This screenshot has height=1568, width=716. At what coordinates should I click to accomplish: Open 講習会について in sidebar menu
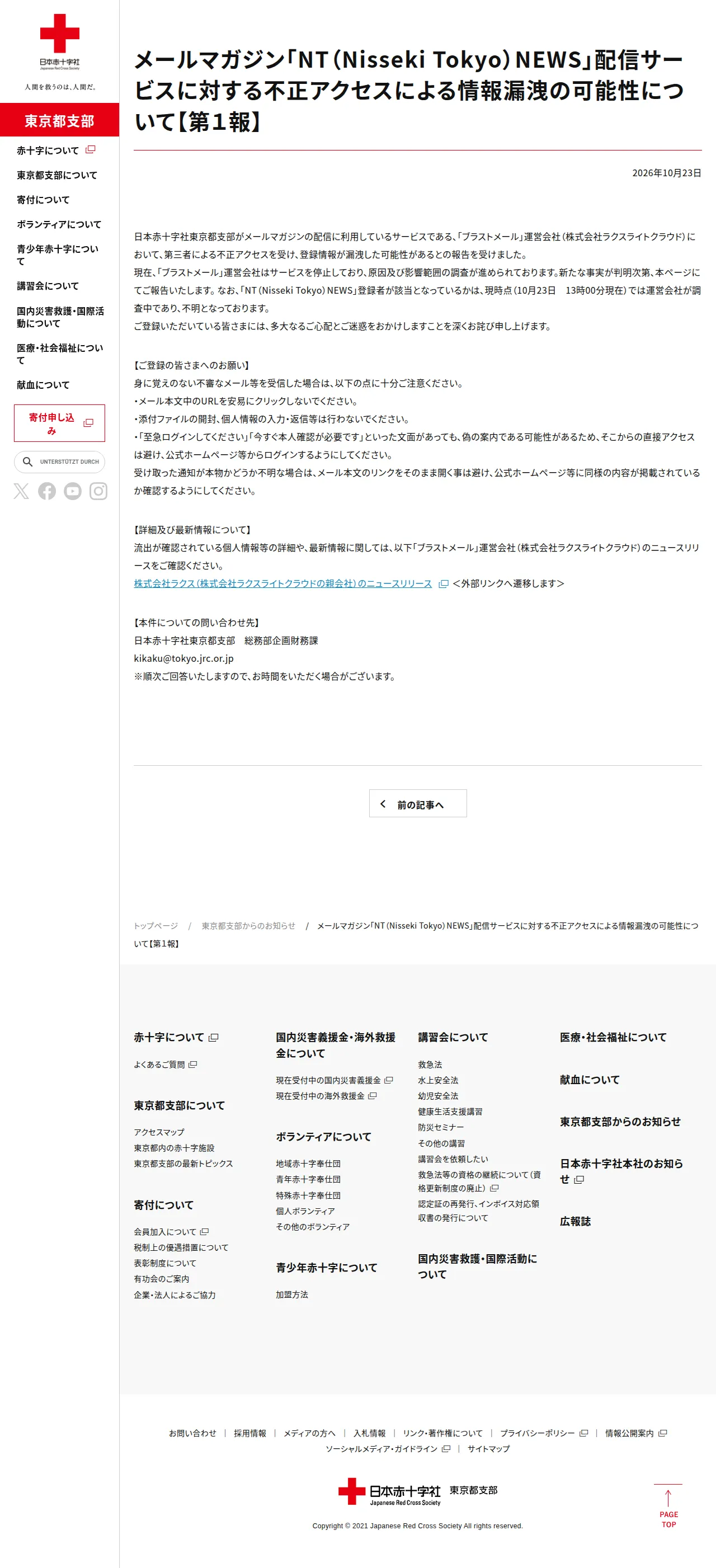(x=48, y=286)
